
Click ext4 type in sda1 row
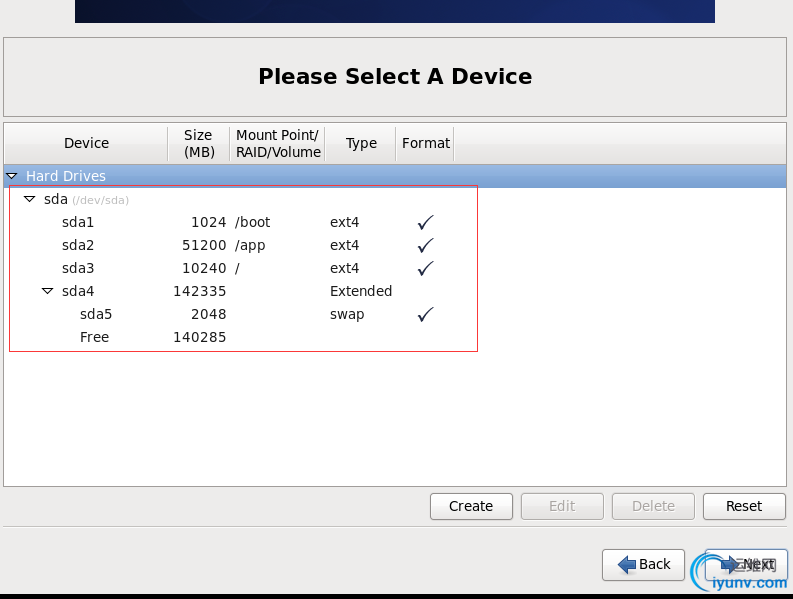344,222
